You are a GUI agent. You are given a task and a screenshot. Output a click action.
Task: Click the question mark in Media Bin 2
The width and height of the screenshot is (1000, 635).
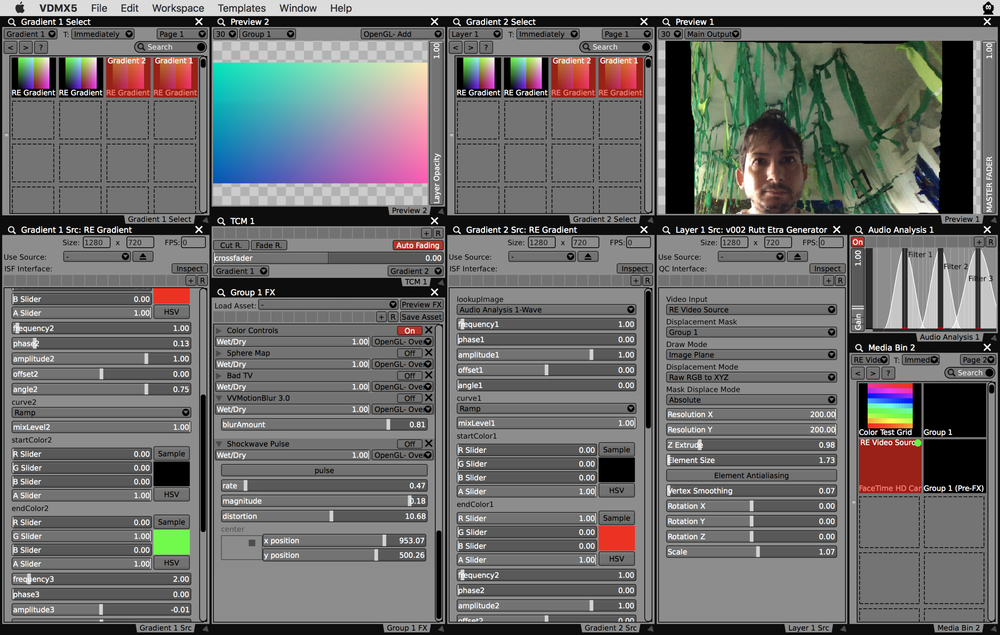coord(888,373)
